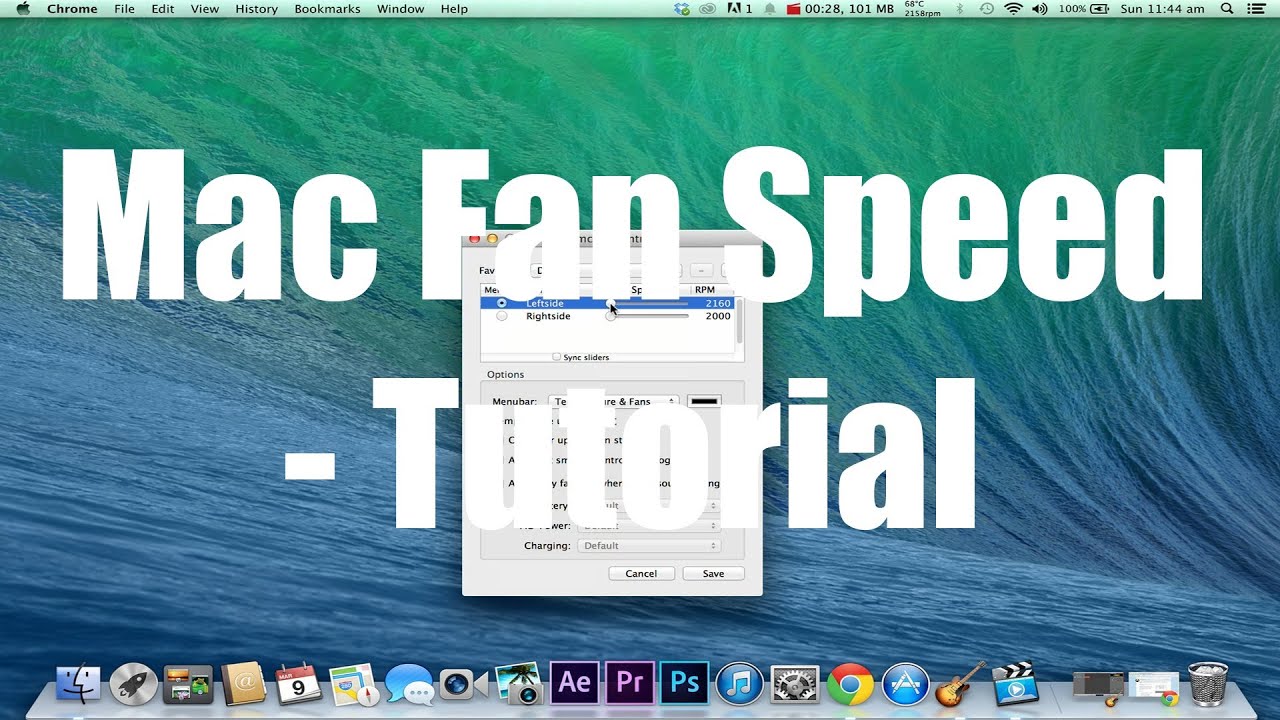Click the Leftside fan speed slider
This screenshot has width=1280, height=720.
(x=647, y=303)
